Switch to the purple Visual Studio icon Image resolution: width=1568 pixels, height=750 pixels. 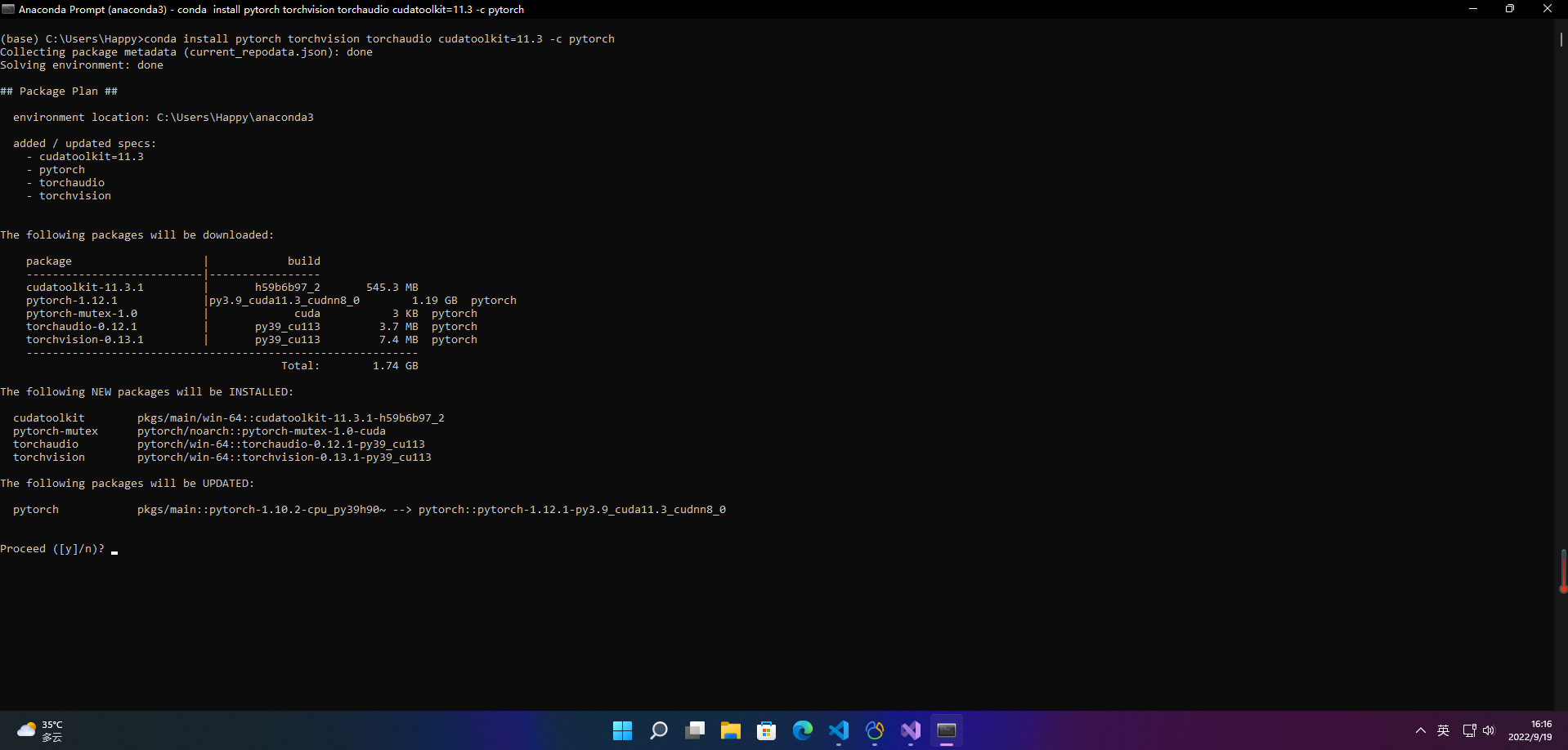click(910, 730)
